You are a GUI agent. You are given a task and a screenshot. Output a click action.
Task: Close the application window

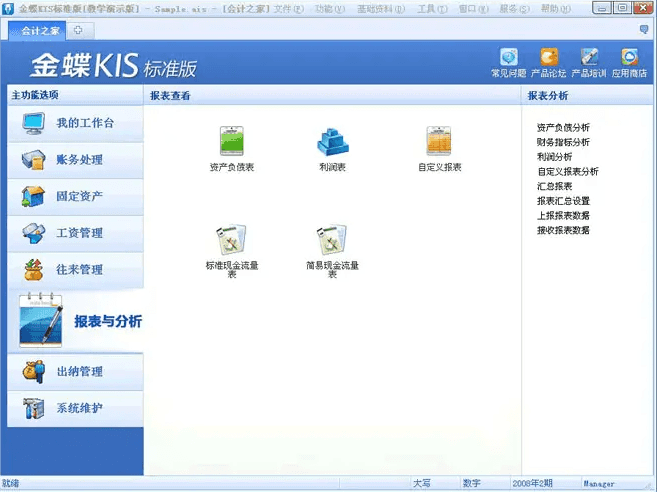pos(643,8)
